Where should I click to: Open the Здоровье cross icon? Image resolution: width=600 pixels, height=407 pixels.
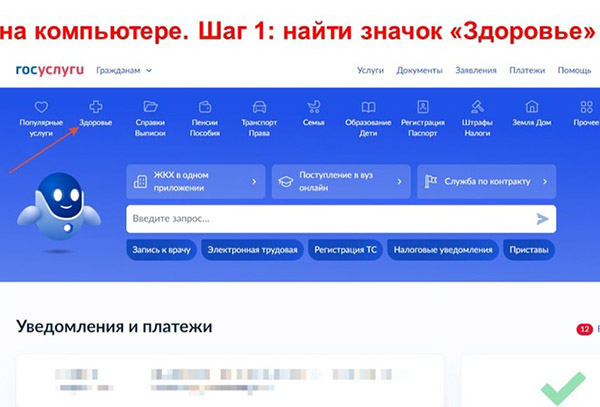tap(96, 107)
